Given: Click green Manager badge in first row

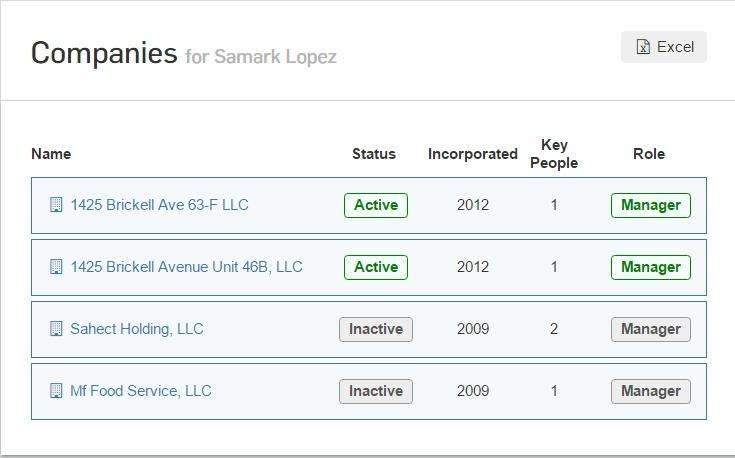Looking at the screenshot, I should 651,205.
